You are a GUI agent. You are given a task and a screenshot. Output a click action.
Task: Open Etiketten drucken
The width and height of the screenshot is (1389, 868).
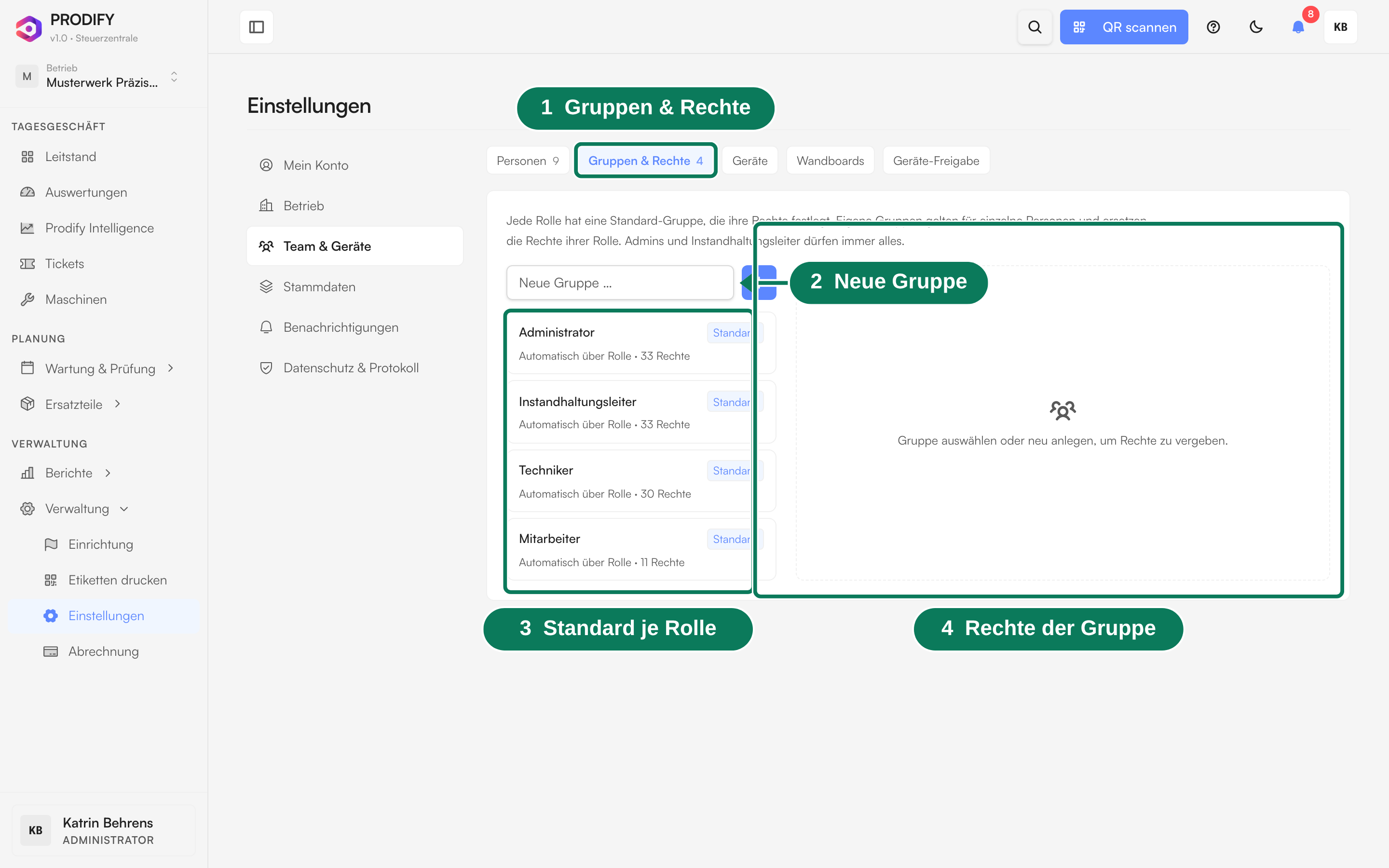click(103, 580)
